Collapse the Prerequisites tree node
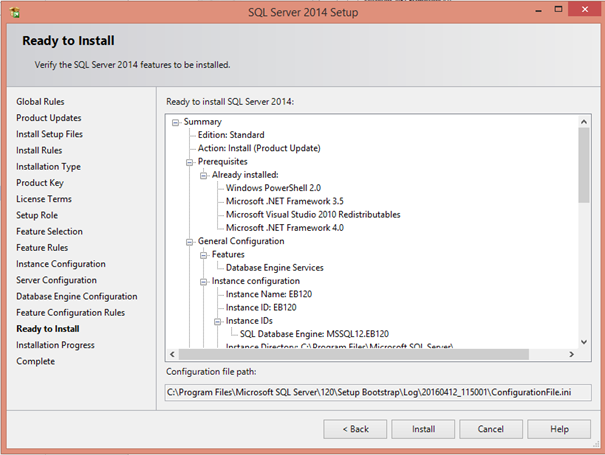This screenshot has height=455, width=605. [189, 162]
